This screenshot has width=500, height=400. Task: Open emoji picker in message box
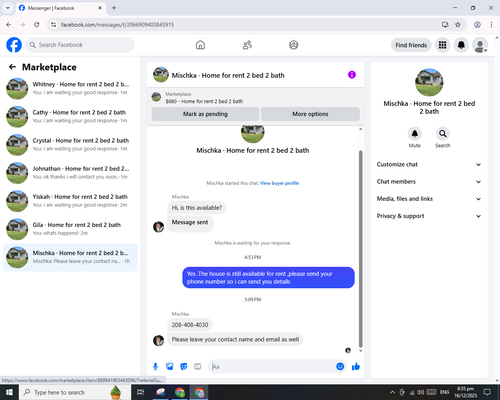pos(340,366)
